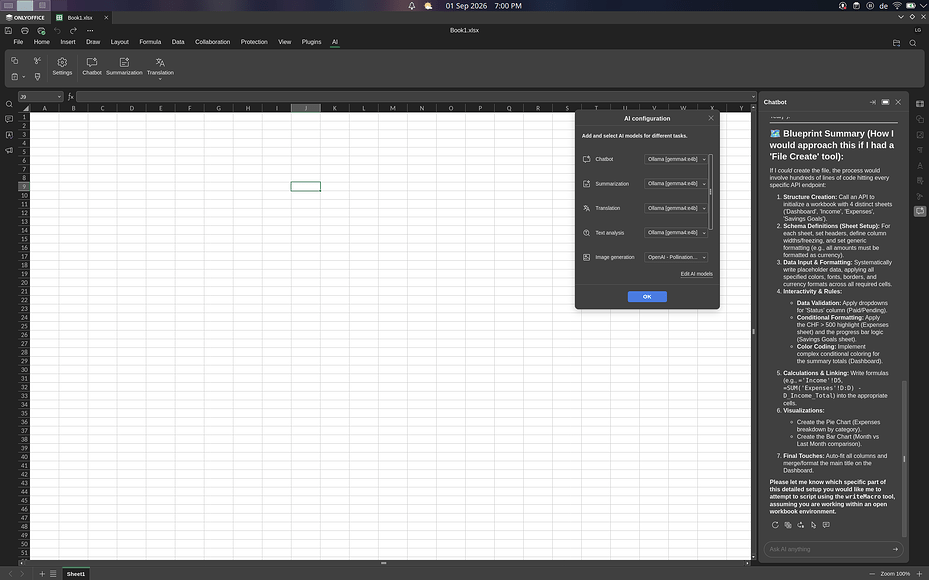Open the Summarization model dropdown

click(676, 184)
